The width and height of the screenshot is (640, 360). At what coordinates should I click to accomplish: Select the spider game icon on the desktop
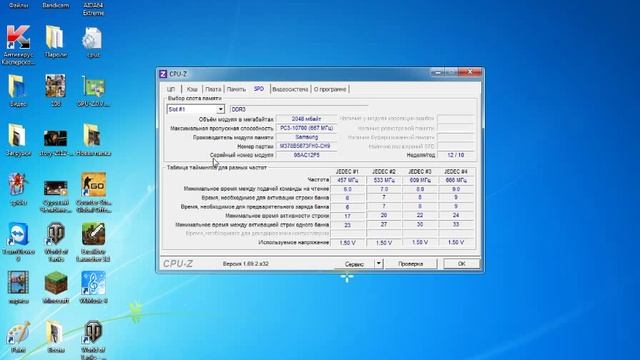point(18,185)
